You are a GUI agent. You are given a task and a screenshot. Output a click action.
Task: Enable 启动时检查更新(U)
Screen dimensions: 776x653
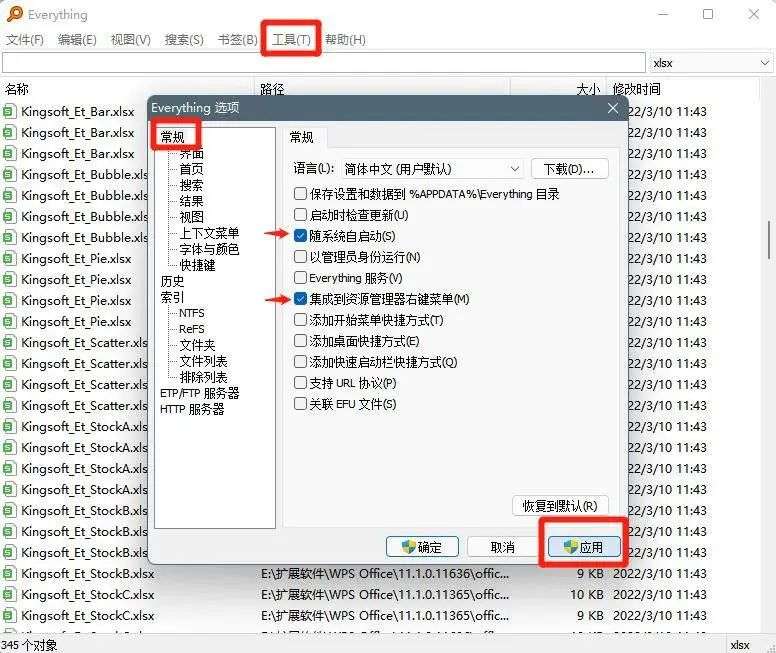point(300,215)
